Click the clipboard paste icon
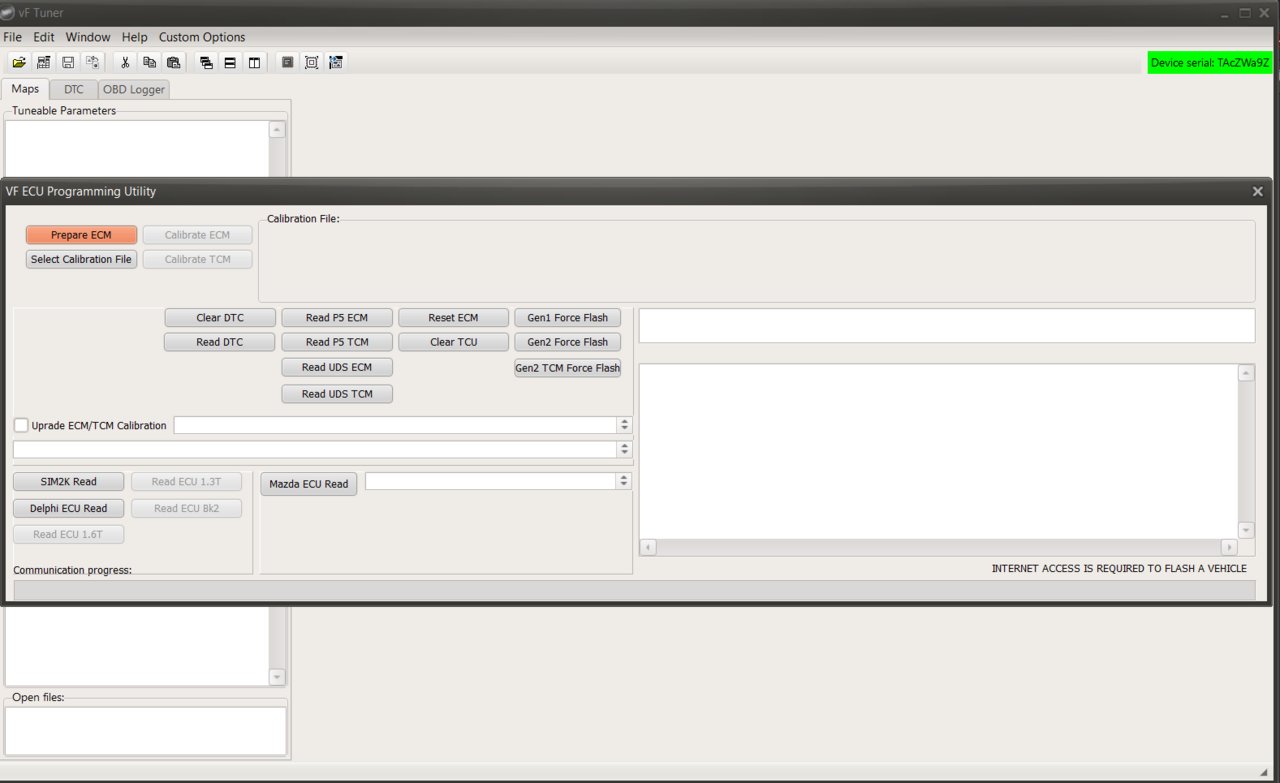The width and height of the screenshot is (1280, 783). (174, 62)
